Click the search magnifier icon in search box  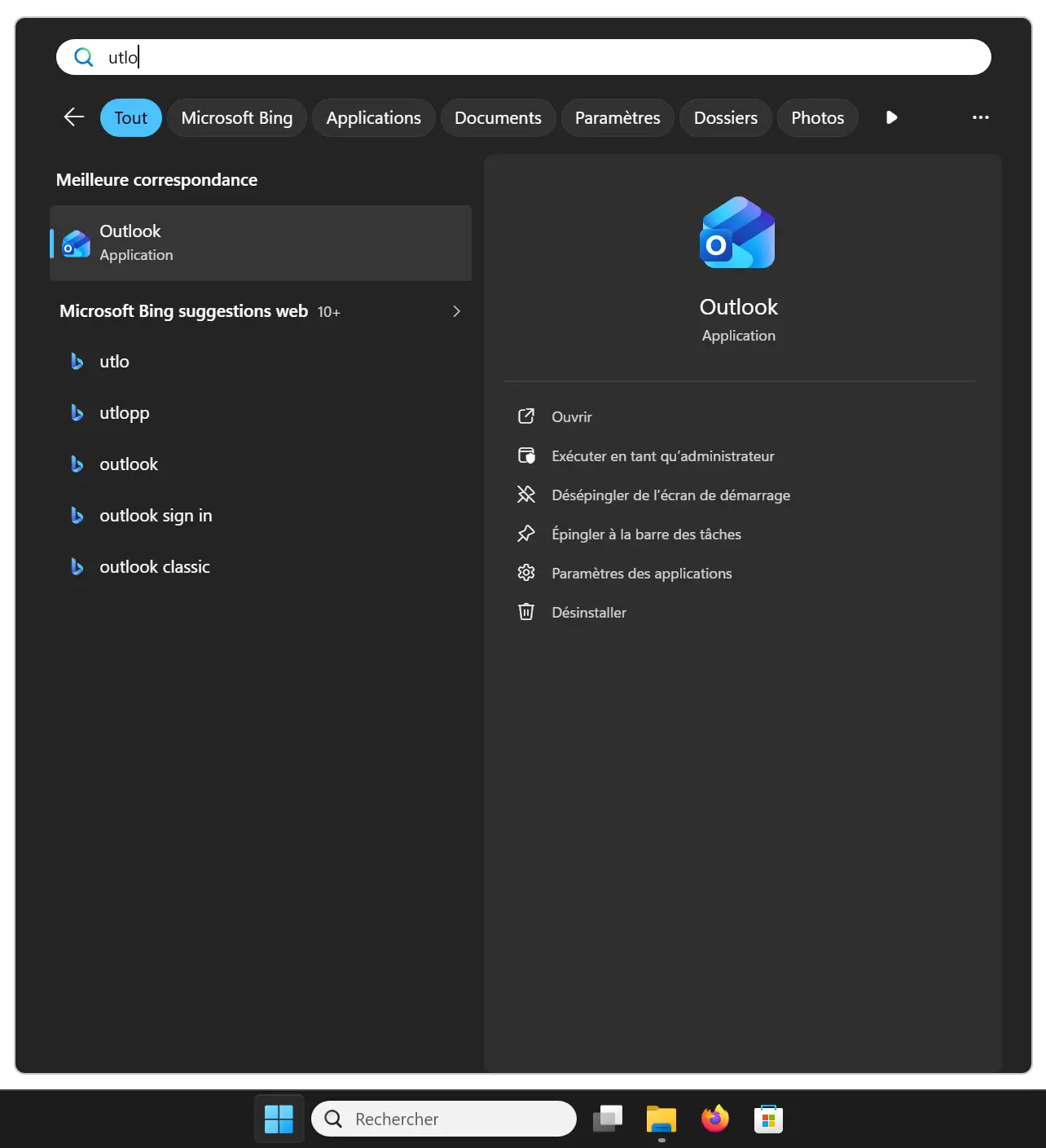click(x=84, y=57)
